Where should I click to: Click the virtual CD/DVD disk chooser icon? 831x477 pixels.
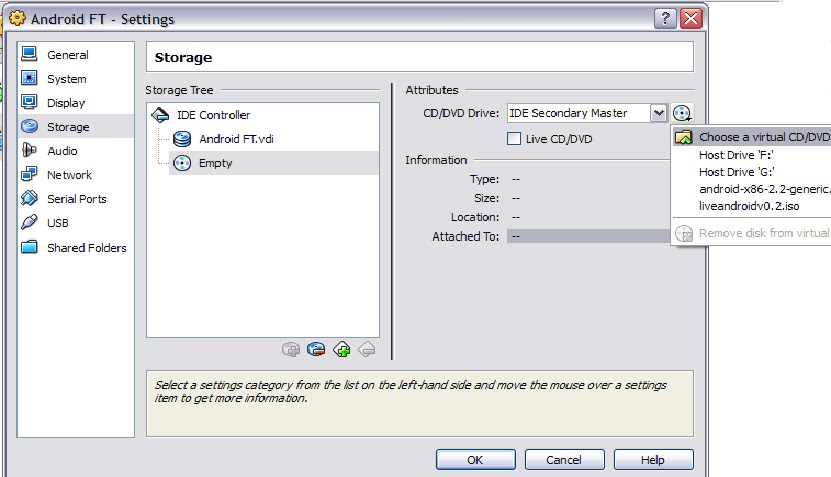[682, 113]
